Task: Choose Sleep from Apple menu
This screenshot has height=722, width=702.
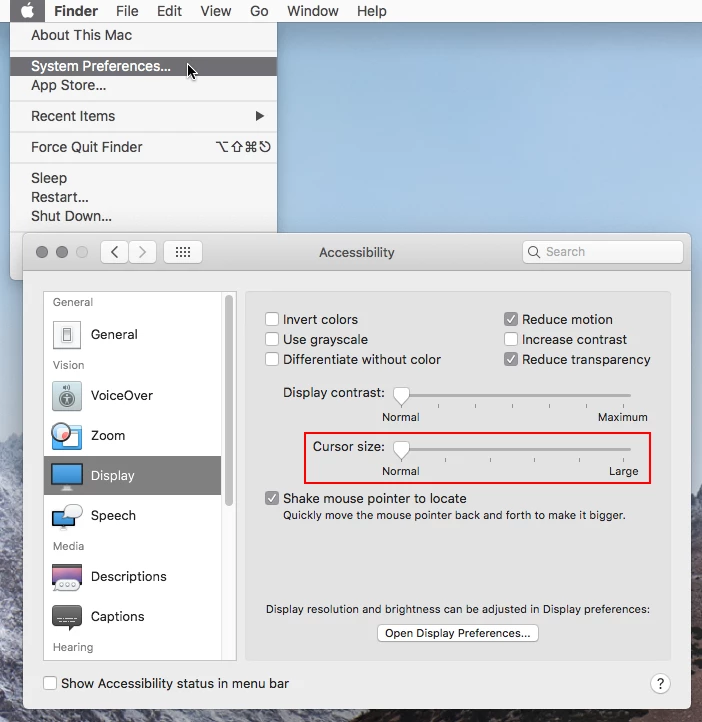Action: (143, 178)
